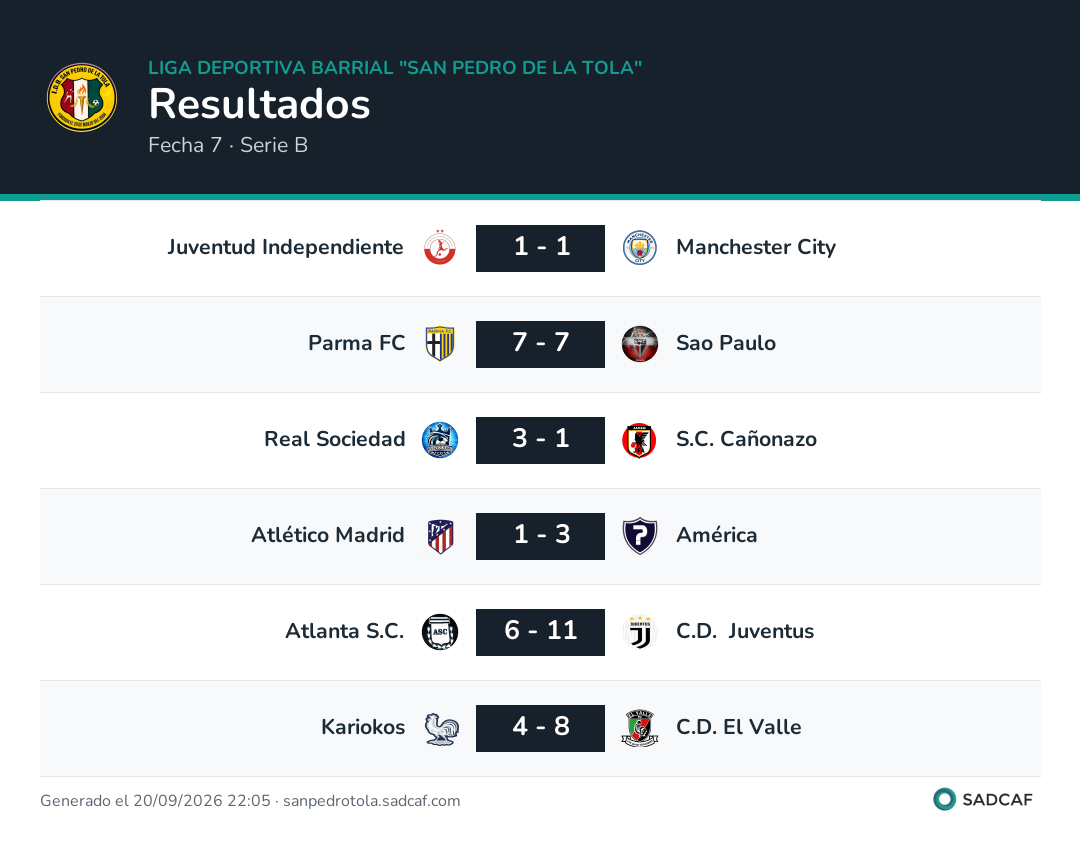Click the Kariokos team name
The height and width of the screenshot is (852, 1080).
click(363, 727)
